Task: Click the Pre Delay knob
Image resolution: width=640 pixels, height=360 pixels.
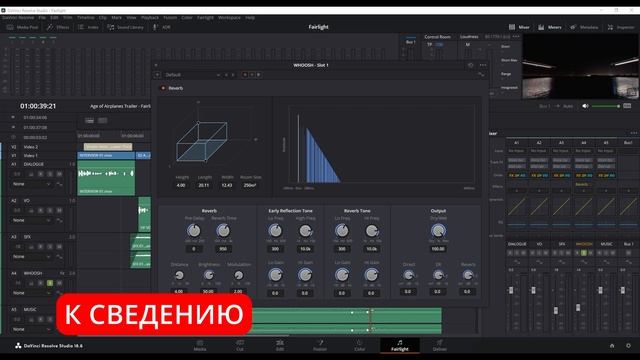Action: 194,231
